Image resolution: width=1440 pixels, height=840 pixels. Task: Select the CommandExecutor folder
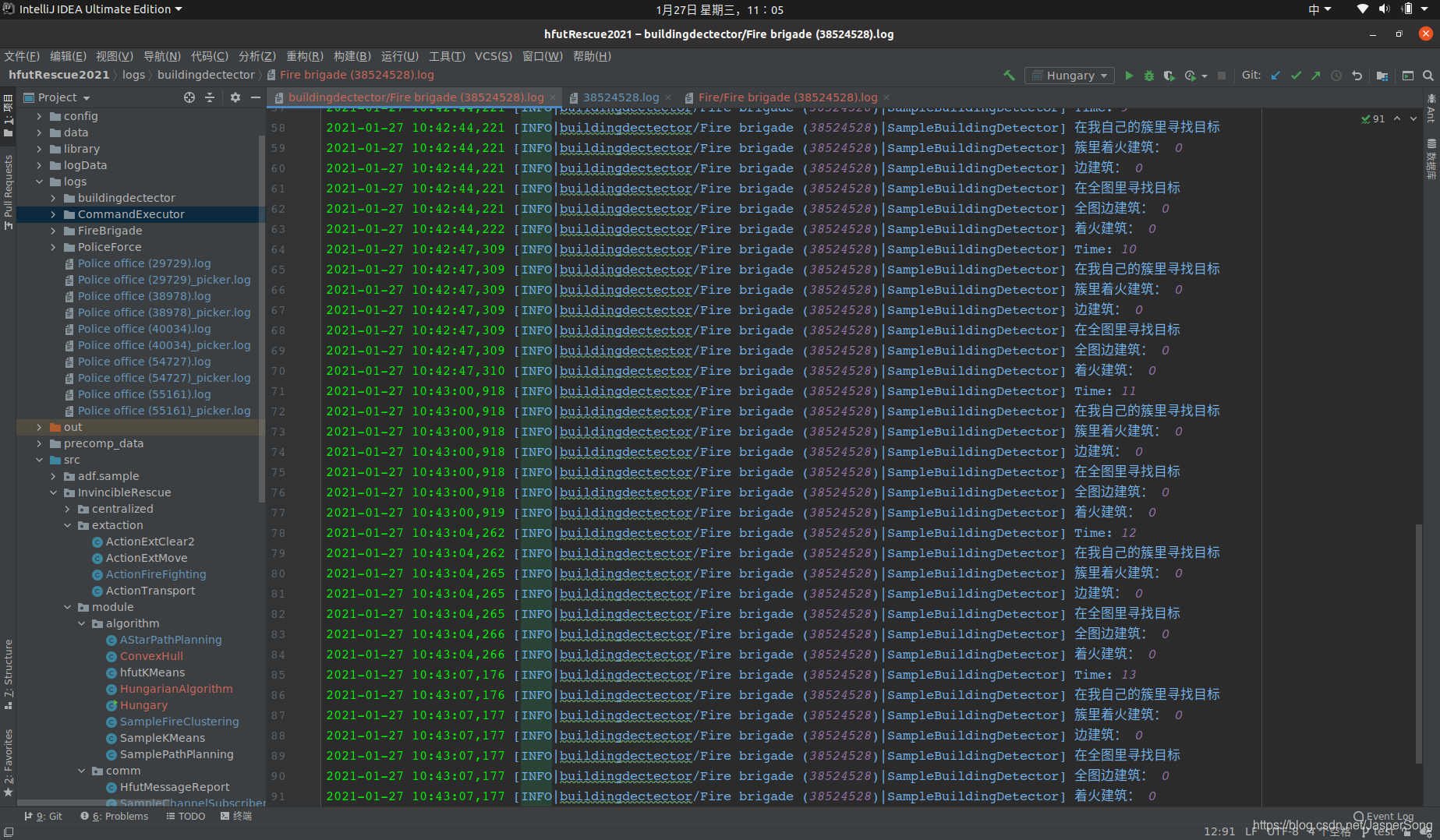point(140,214)
